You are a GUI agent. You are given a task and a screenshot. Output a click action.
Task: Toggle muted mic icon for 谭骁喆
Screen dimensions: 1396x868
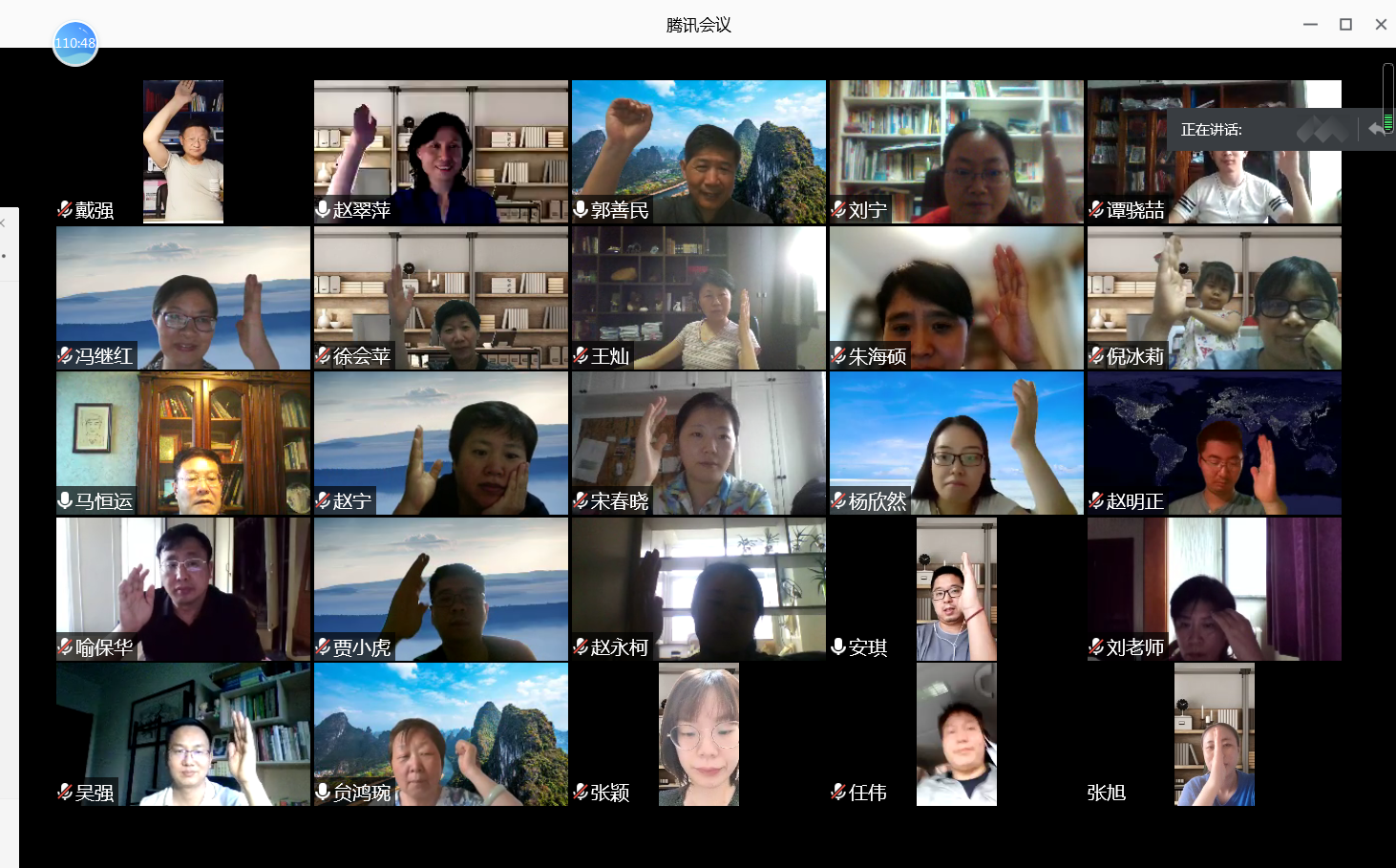pos(1096,209)
